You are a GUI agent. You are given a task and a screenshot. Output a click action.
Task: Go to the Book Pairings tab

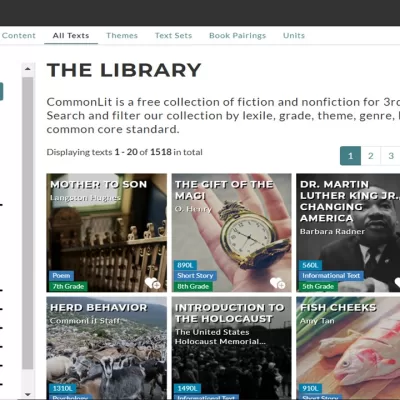(237, 36)
